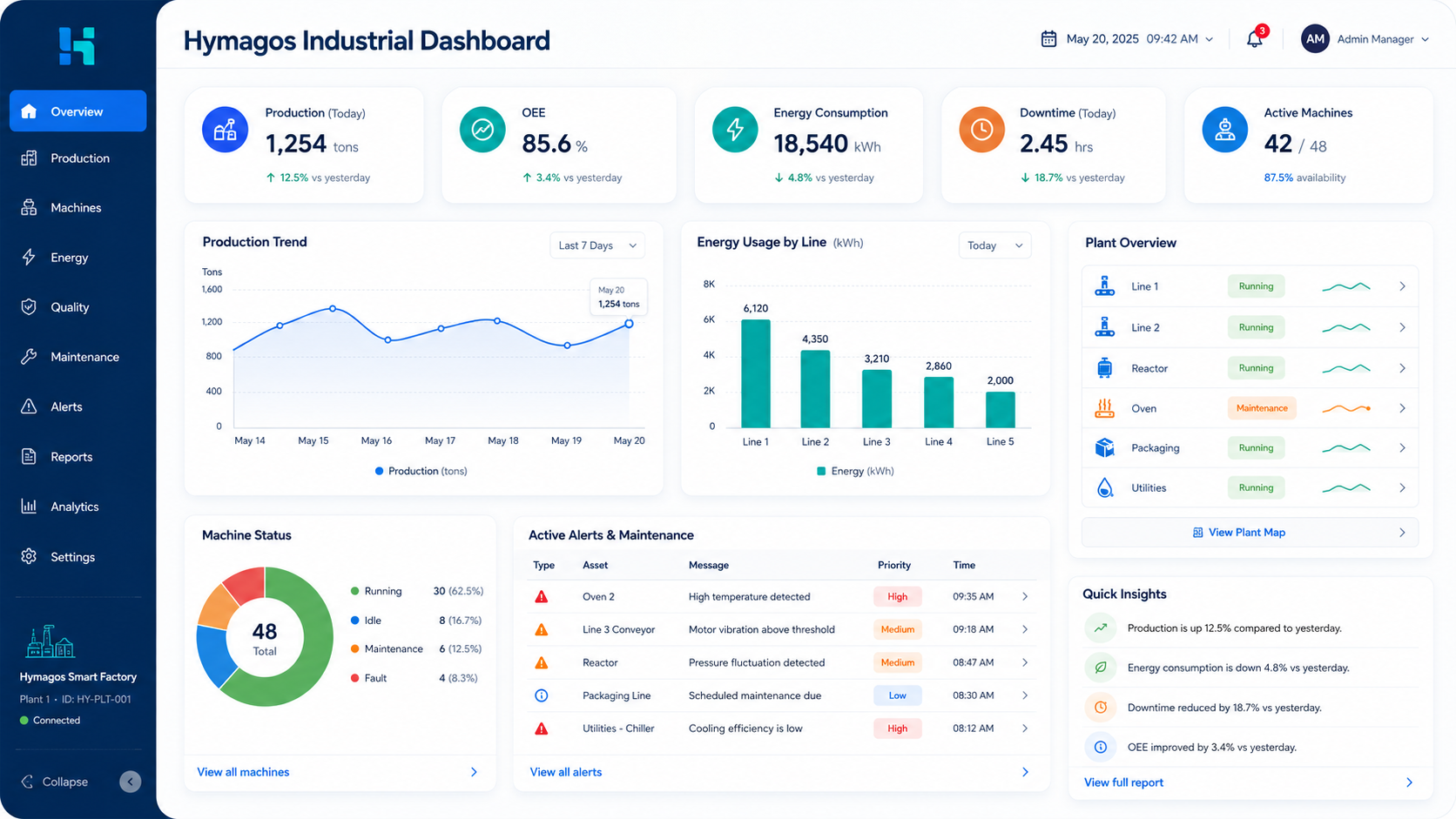Click the Connected status indicator

click(x=50, y=721)
